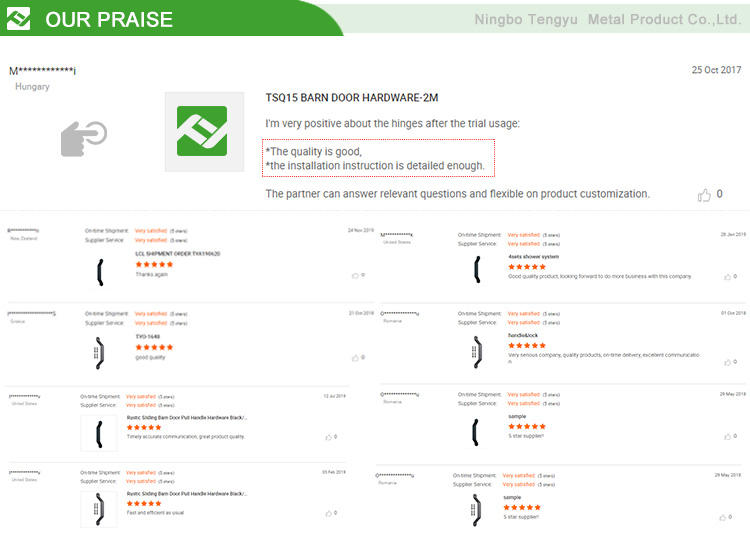The height and width of the screenshot is (558, 750).
Task: Open the "4sets shower system" product link
Action: tap(534, 256)
